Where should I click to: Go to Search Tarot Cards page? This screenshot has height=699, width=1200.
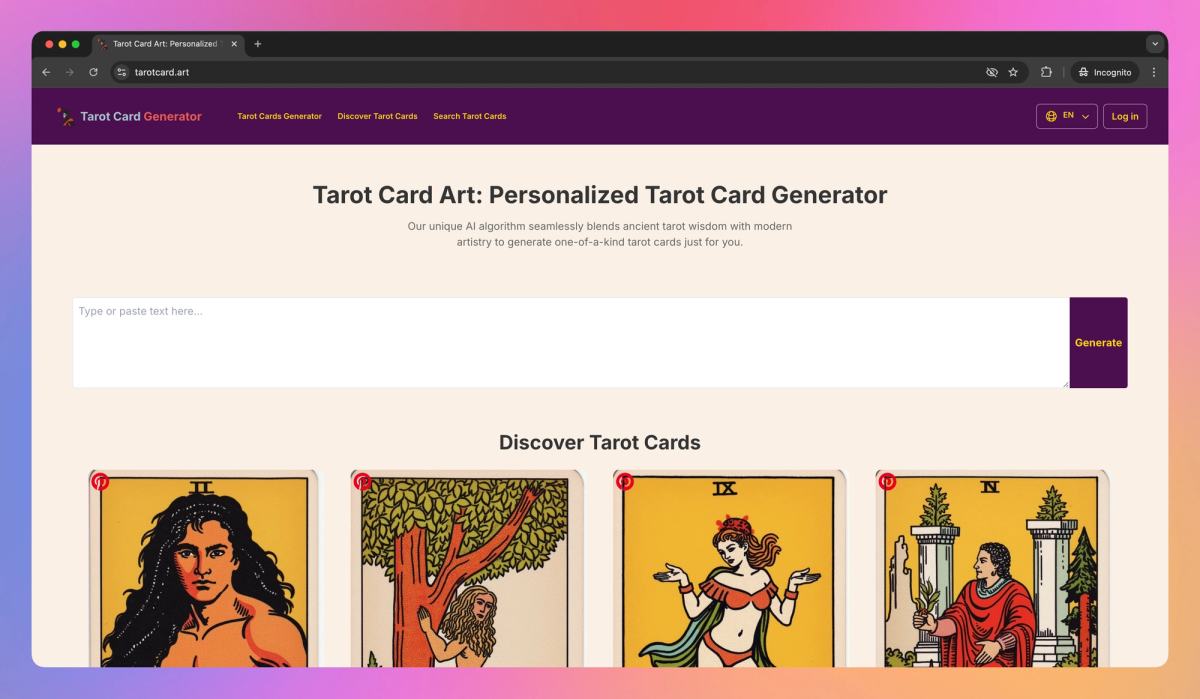[470, 116]
